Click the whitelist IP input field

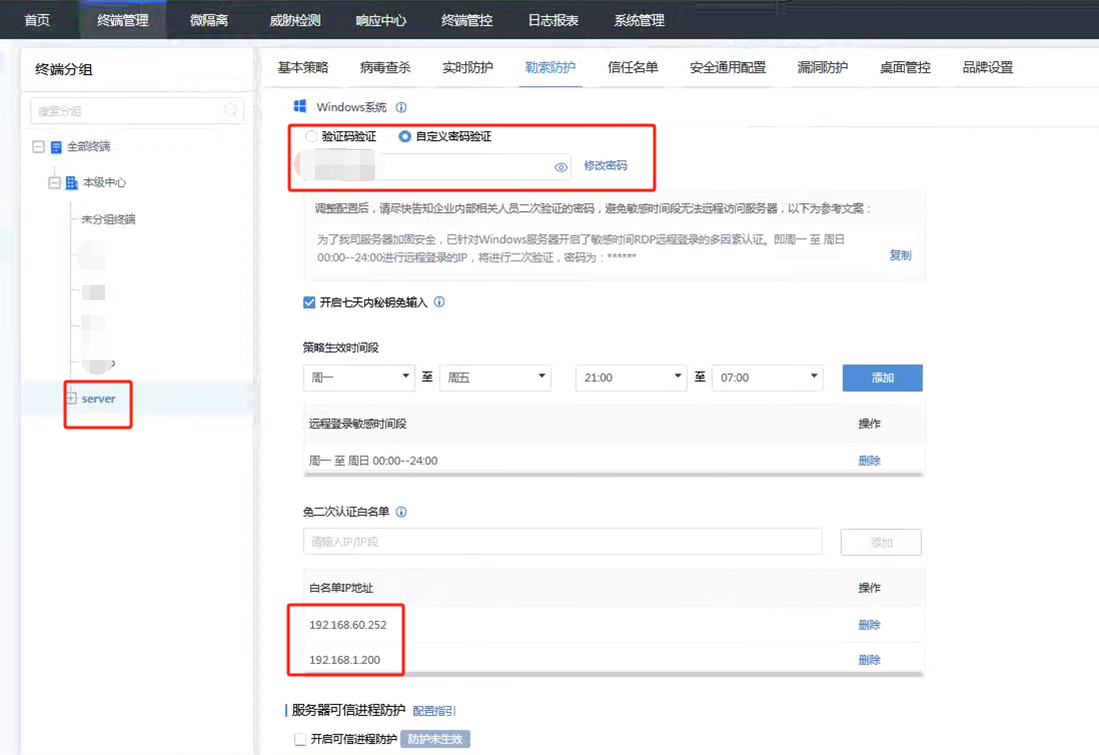(562, 542)
